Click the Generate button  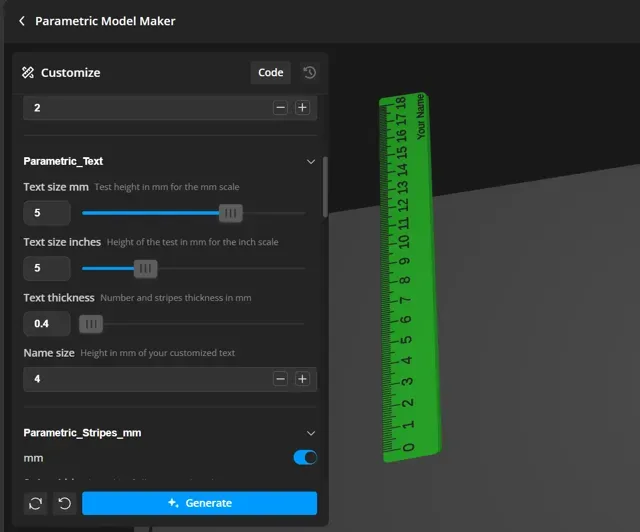point(200,503)
